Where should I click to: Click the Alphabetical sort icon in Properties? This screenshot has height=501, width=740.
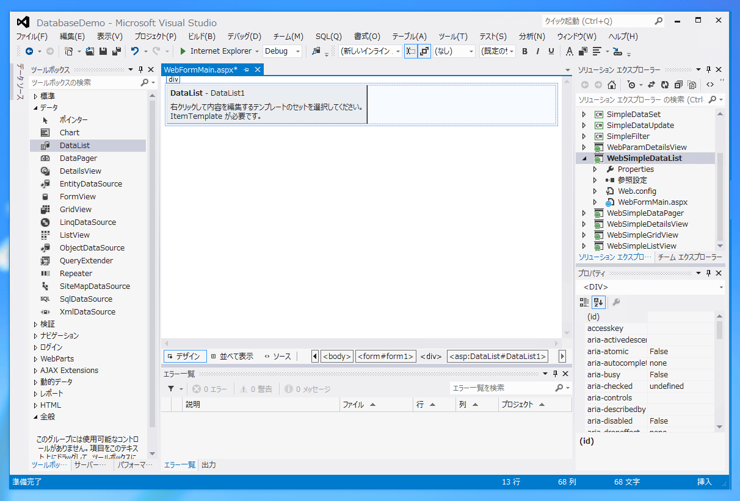(598, 302)
